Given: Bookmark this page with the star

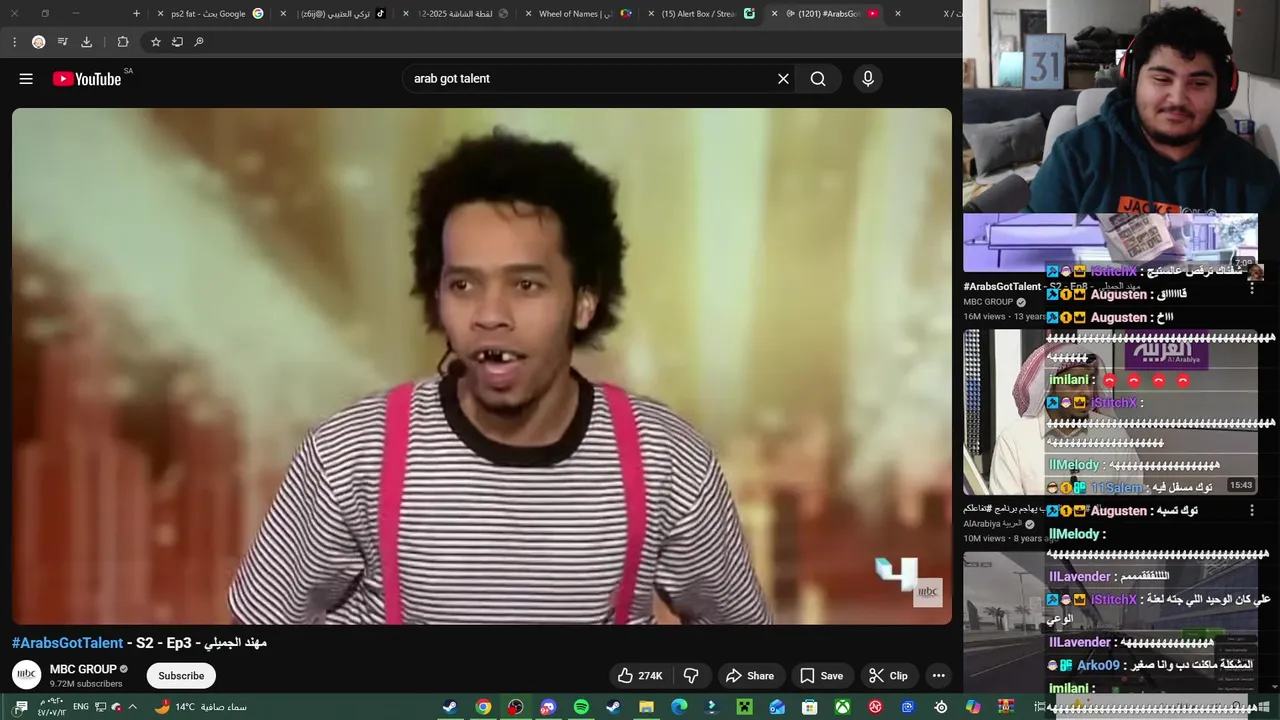Looking at the screenshot, I should (x=155, y=42).
